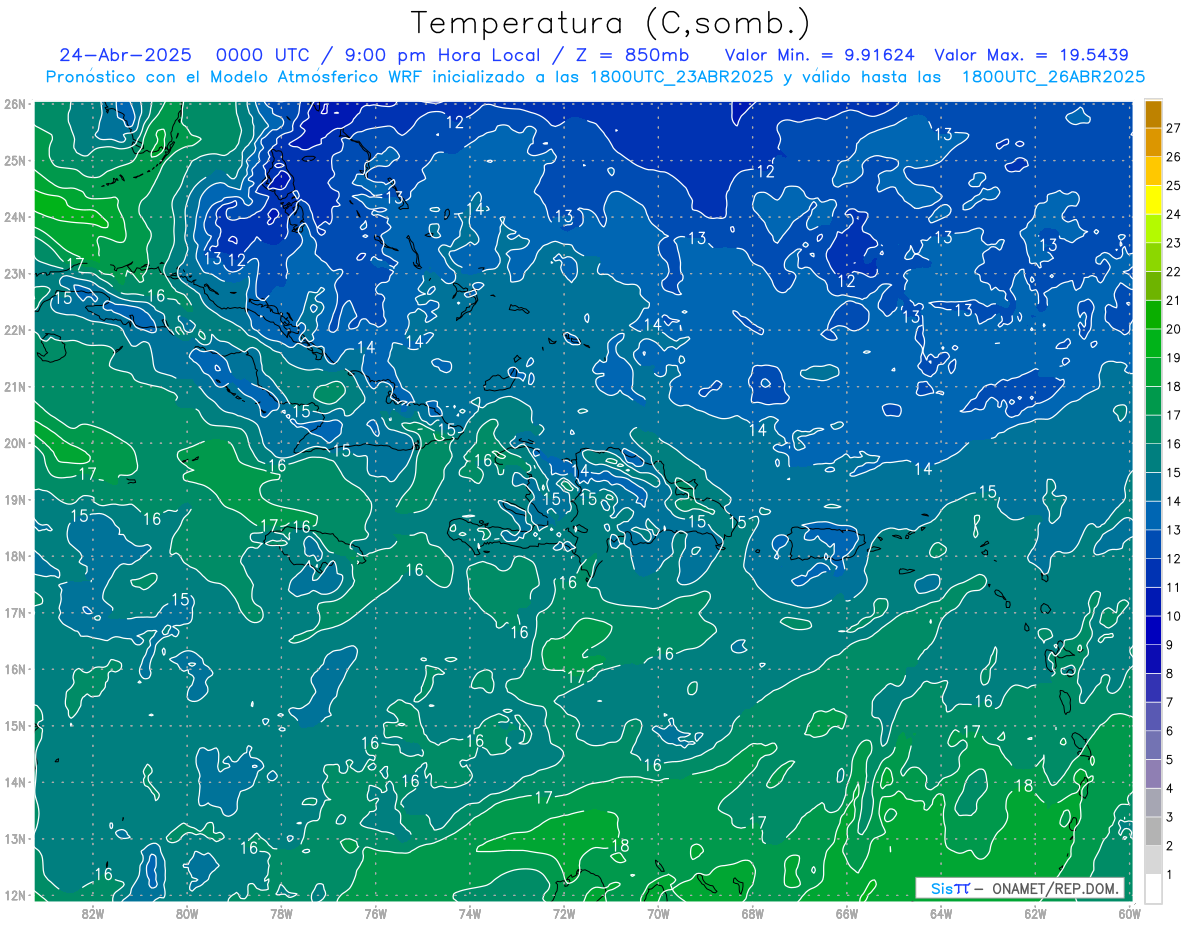1200x927 pixels.
Task: Click legend value 3 on color scale
Action: coord(1170,818)
